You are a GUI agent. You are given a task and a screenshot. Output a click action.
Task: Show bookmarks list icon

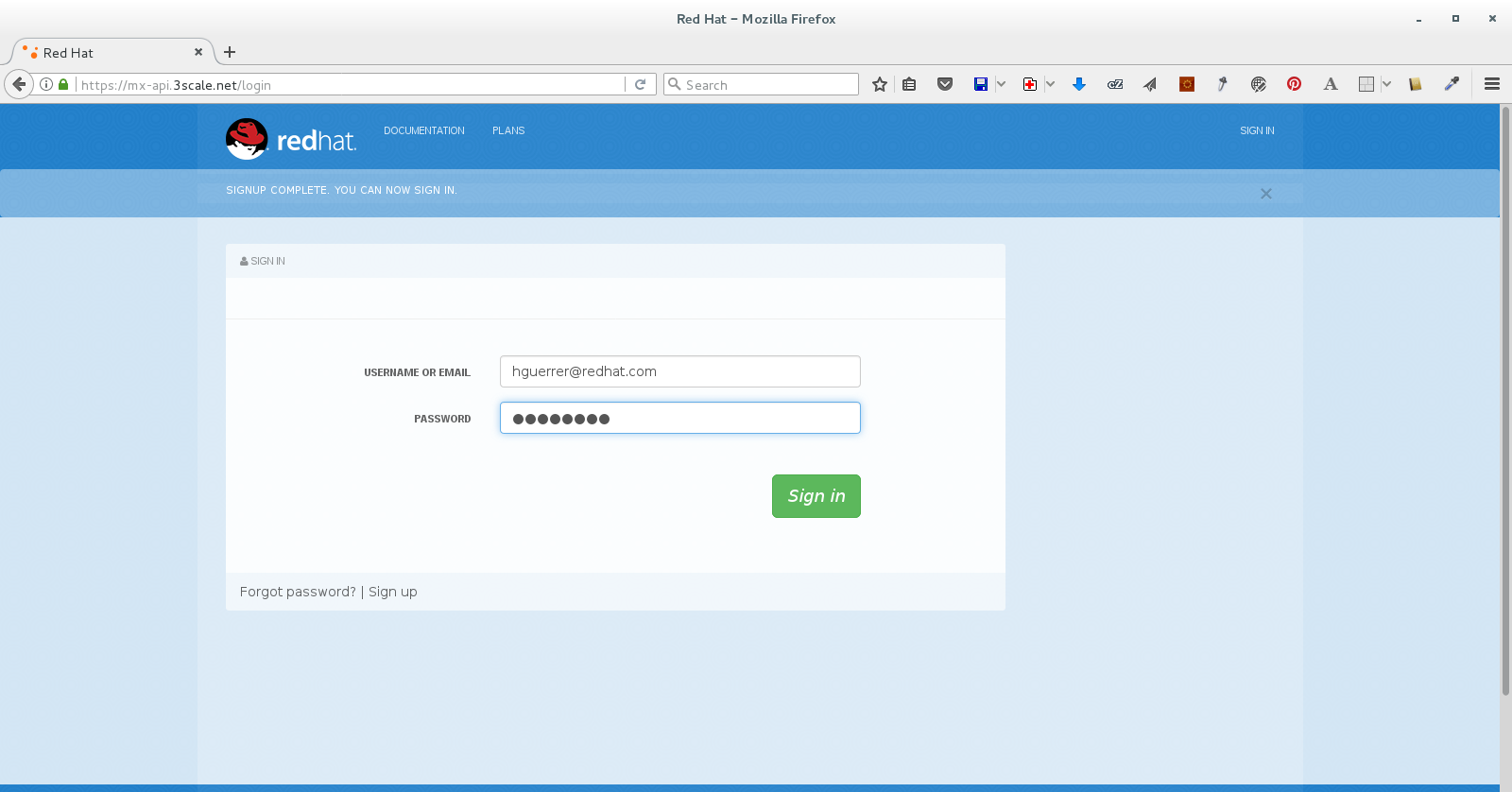[x=909, y=84]
